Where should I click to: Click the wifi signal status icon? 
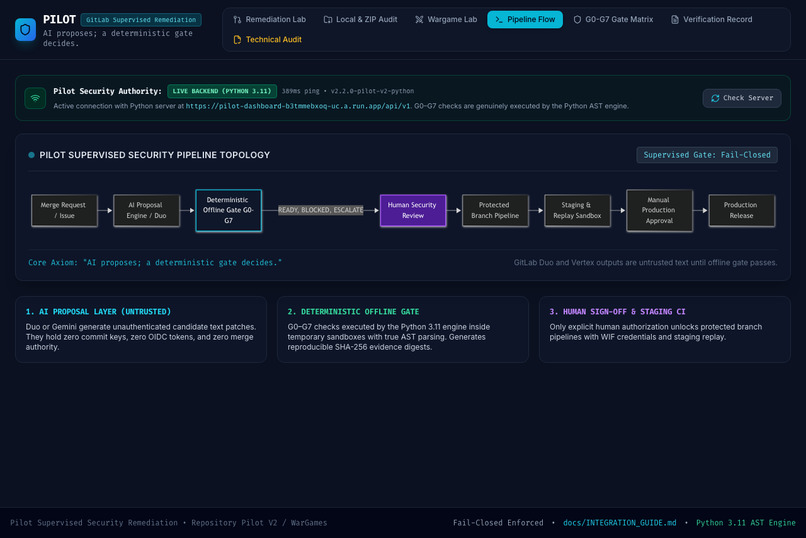click(x=35, y=98)
